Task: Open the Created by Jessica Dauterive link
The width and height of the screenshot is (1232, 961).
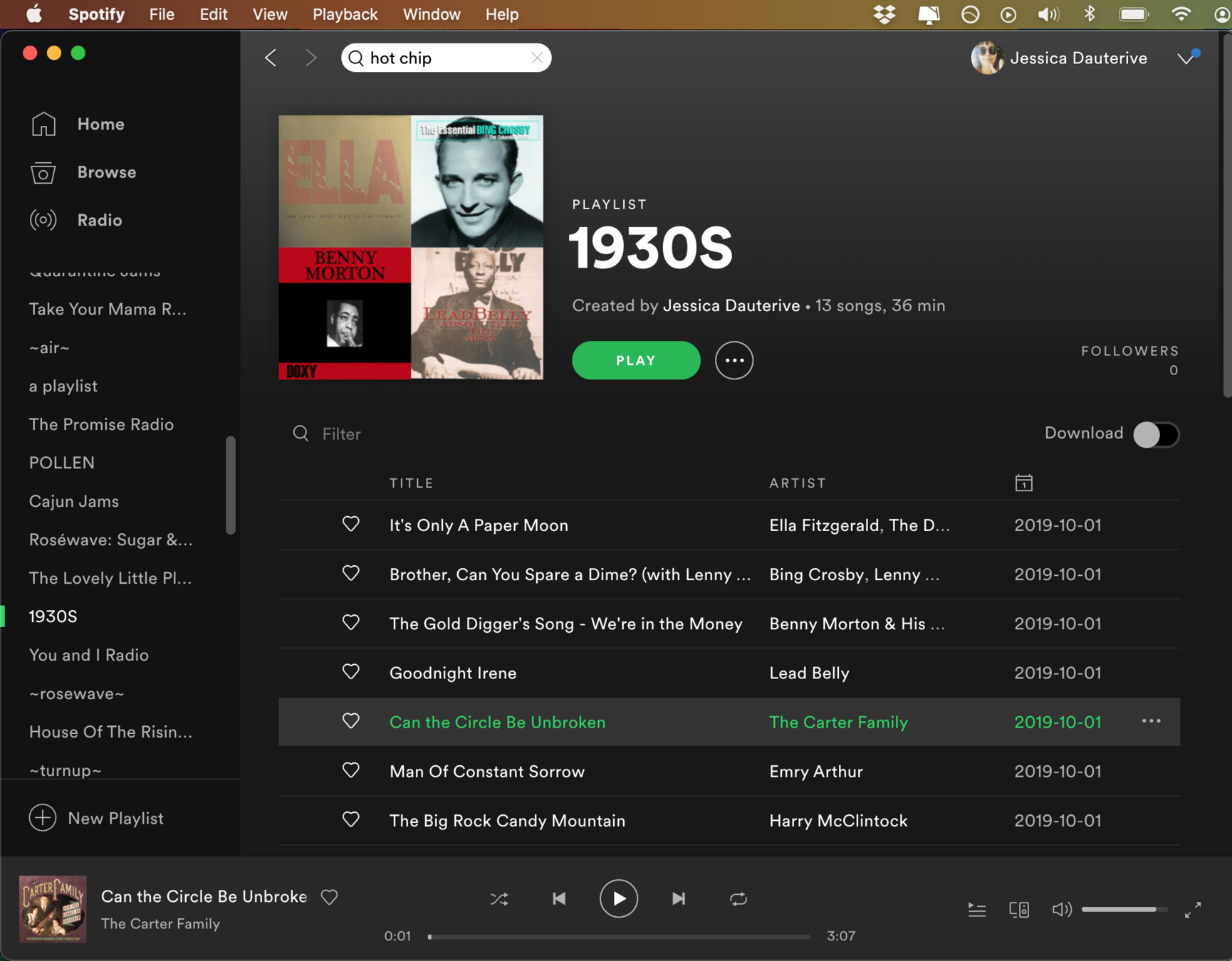Action: click(x=731, y=305)
